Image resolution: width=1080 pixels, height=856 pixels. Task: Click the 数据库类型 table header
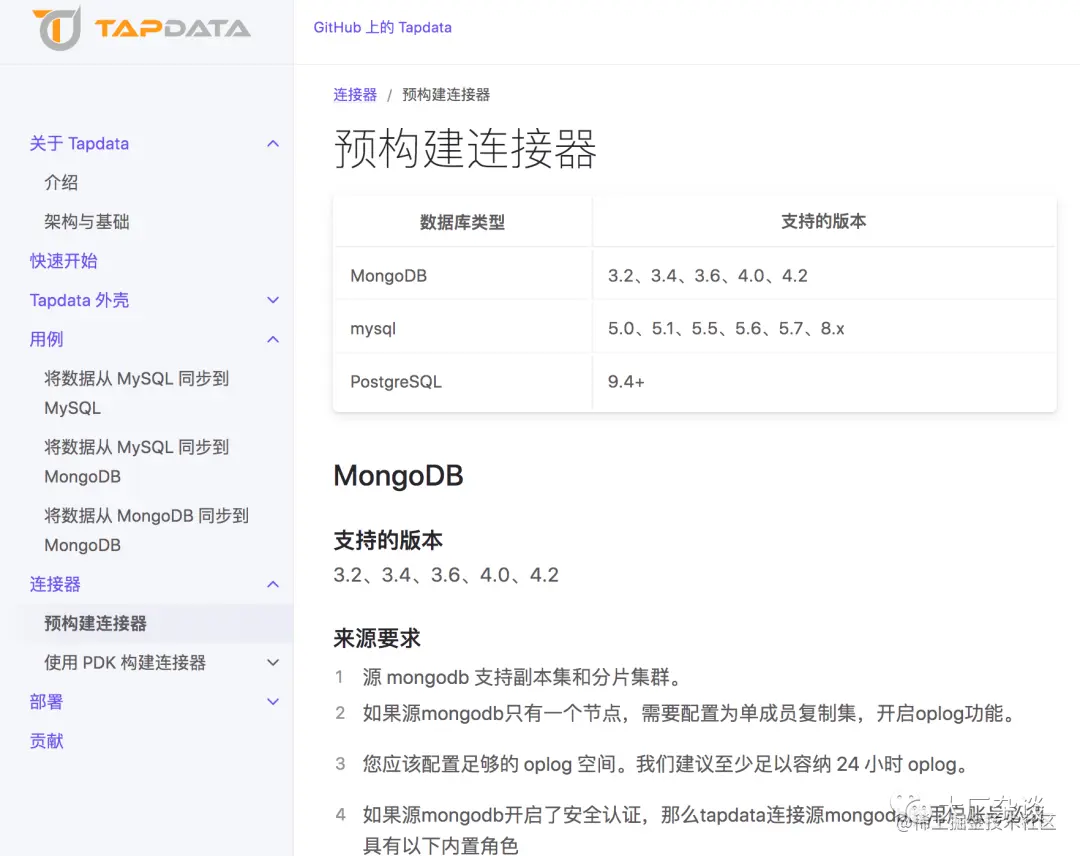pyautogui.click(x=462, y=222)
